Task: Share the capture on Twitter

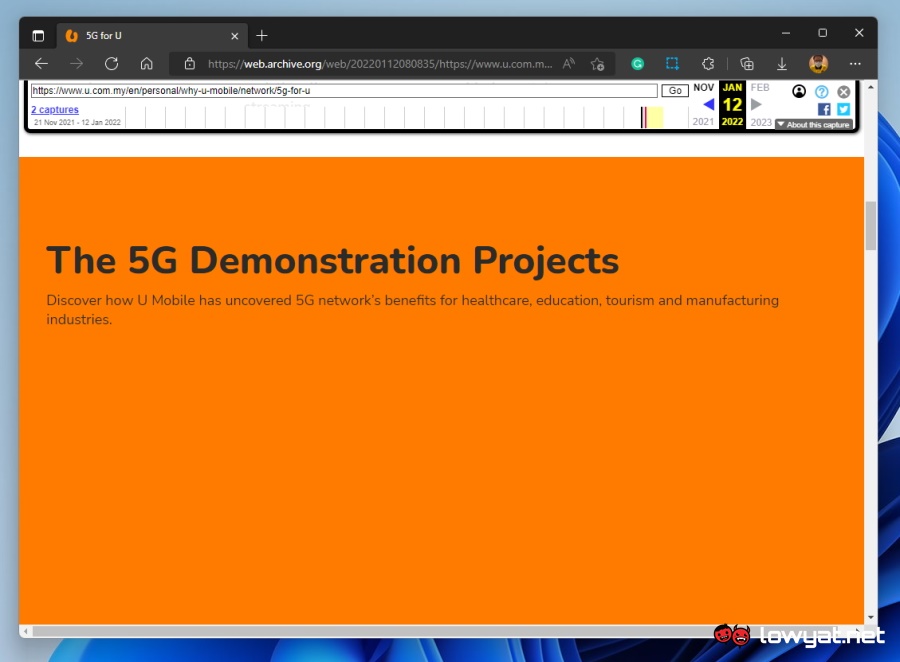Action: pyautogui.click(x=843, y=109)
